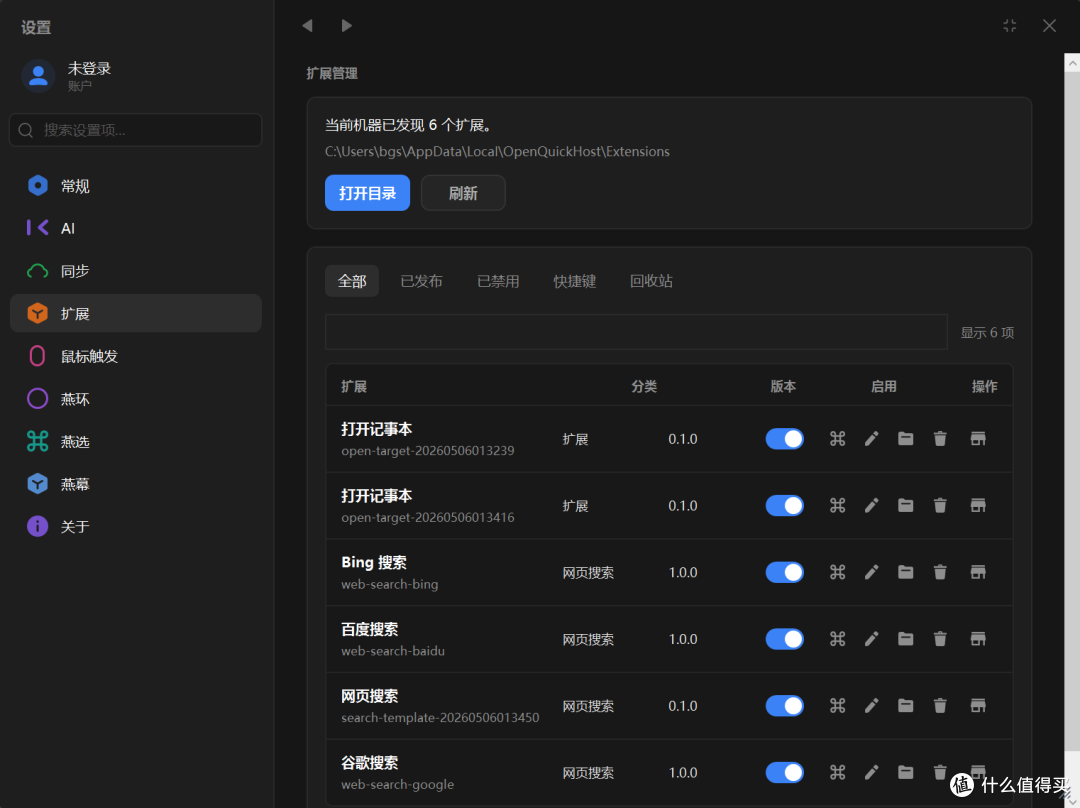Image resolution: width=1080 pixels, height=808 pixels.
Task: Open the 回收站 tab
Action: (x=651, y=281)
